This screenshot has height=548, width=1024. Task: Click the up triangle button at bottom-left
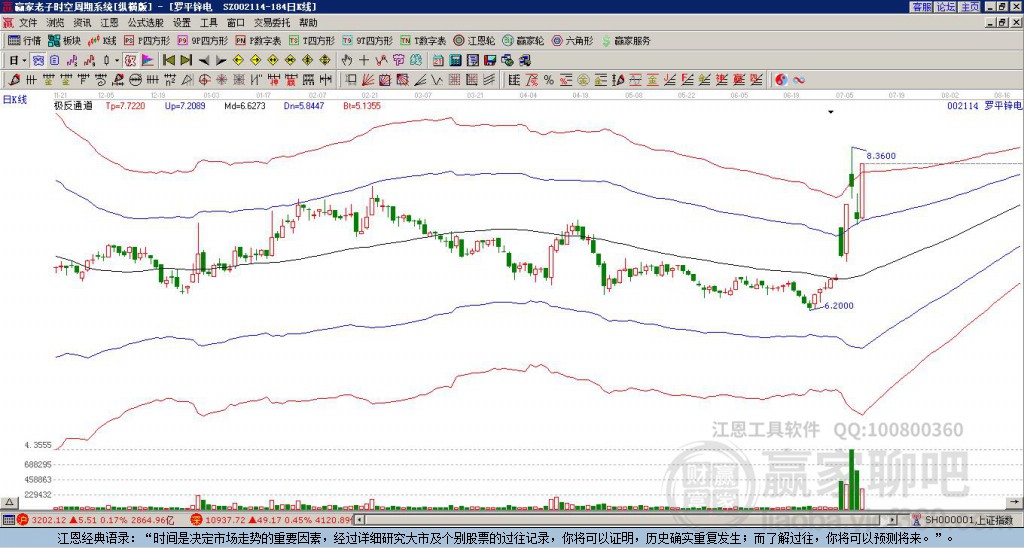(x=8, y=502)
